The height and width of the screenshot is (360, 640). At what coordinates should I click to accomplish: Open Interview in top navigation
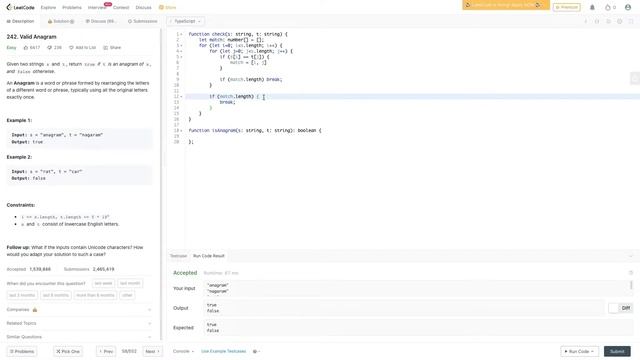point(97,7)
